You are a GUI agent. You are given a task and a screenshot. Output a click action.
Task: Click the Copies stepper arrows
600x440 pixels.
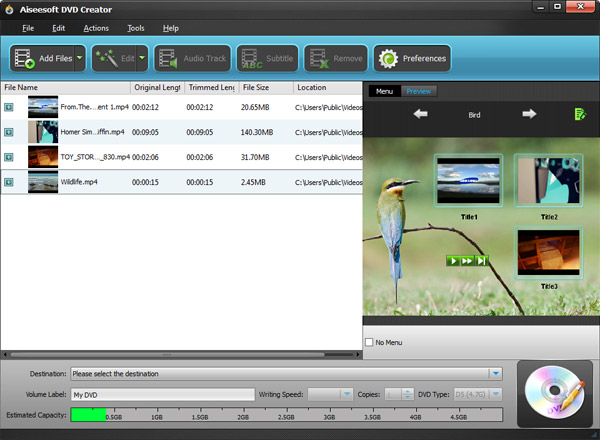[x=408, y=394]
